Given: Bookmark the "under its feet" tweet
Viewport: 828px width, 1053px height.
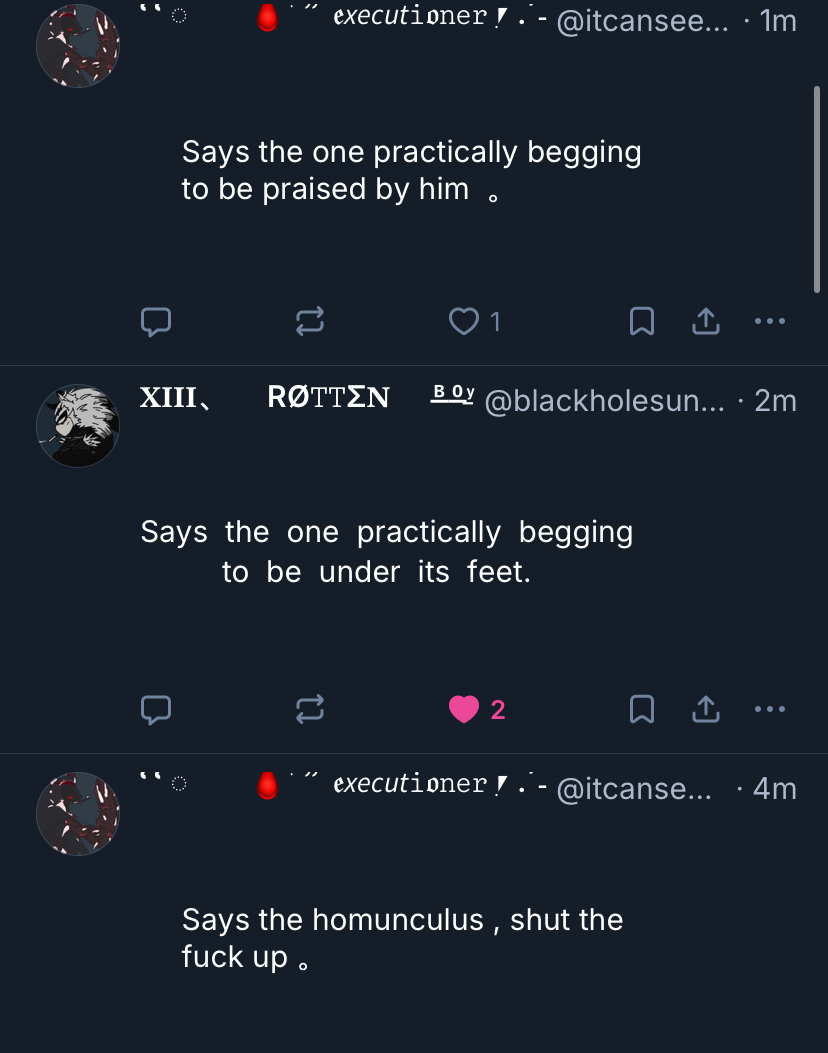Looking at the screenshot, I should [641, 709].
